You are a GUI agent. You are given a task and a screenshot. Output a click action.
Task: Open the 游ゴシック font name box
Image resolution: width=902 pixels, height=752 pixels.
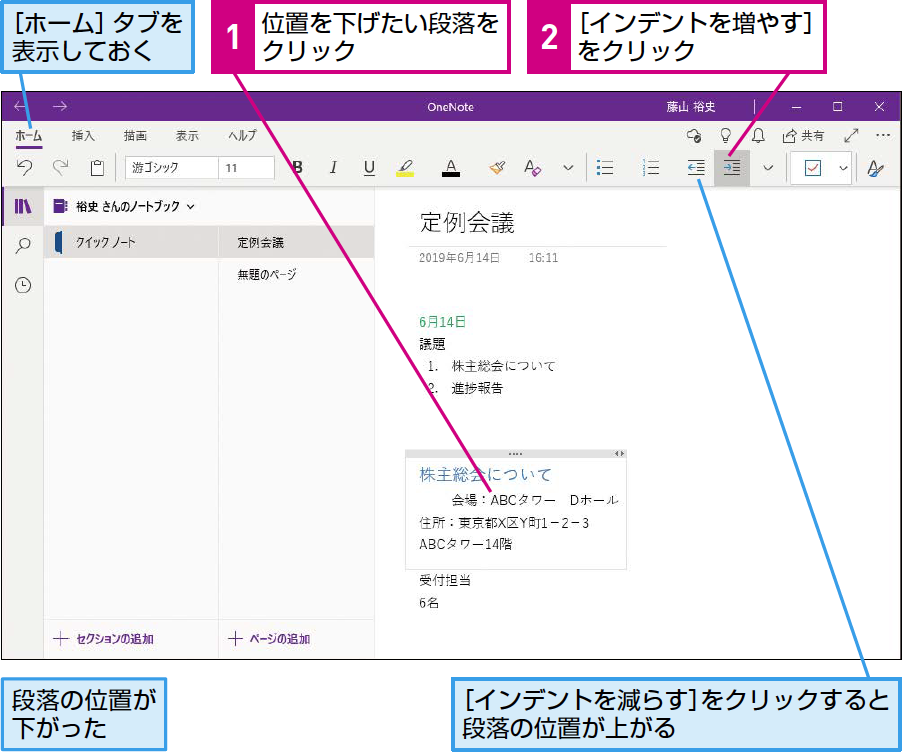pos(171,167)
